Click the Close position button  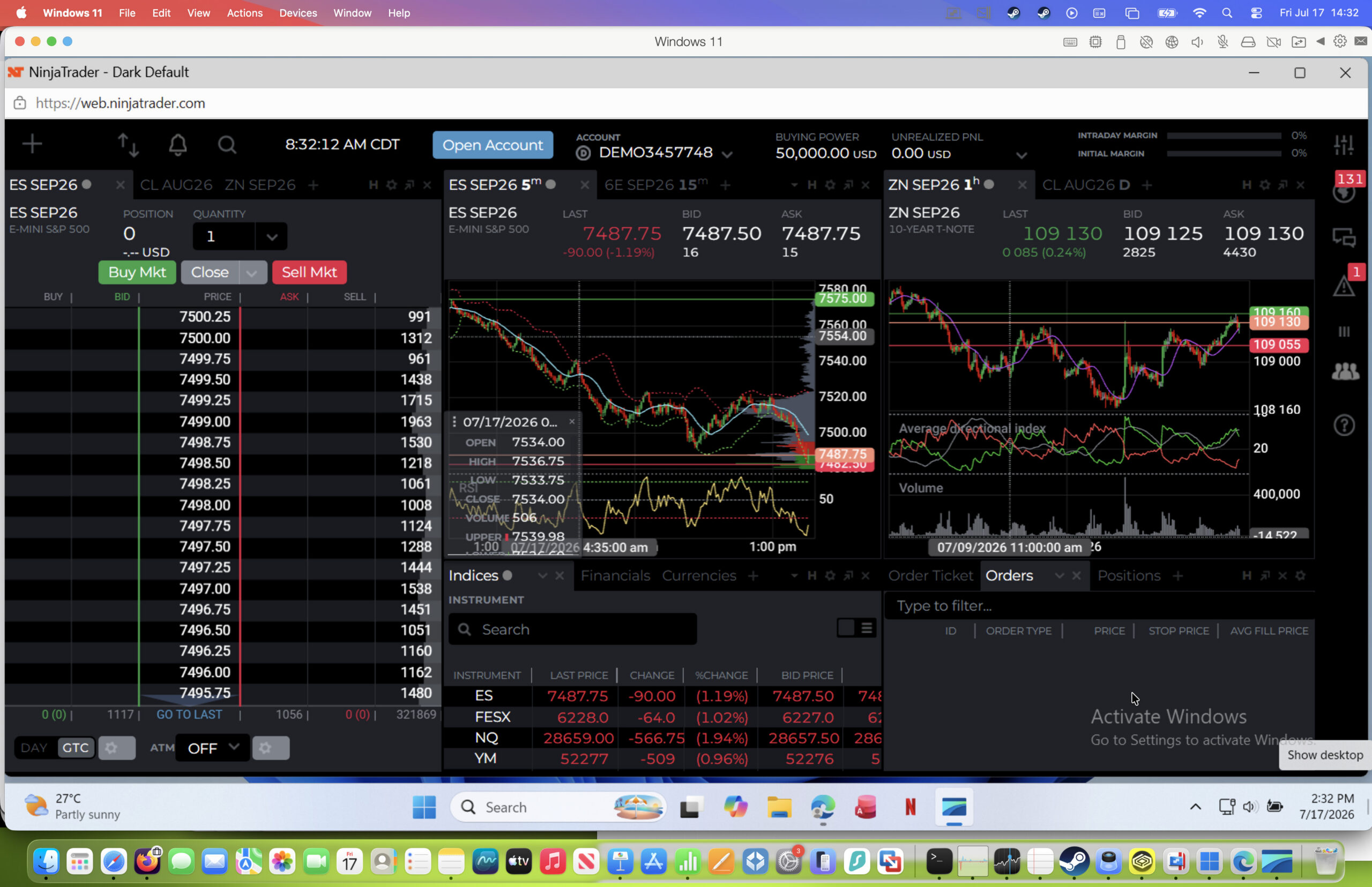(x=210, y=272)
